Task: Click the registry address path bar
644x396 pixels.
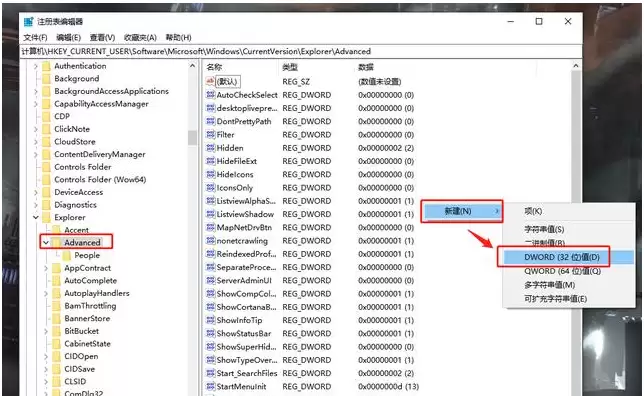Action: pyautogui.click(x=301, y=51)
